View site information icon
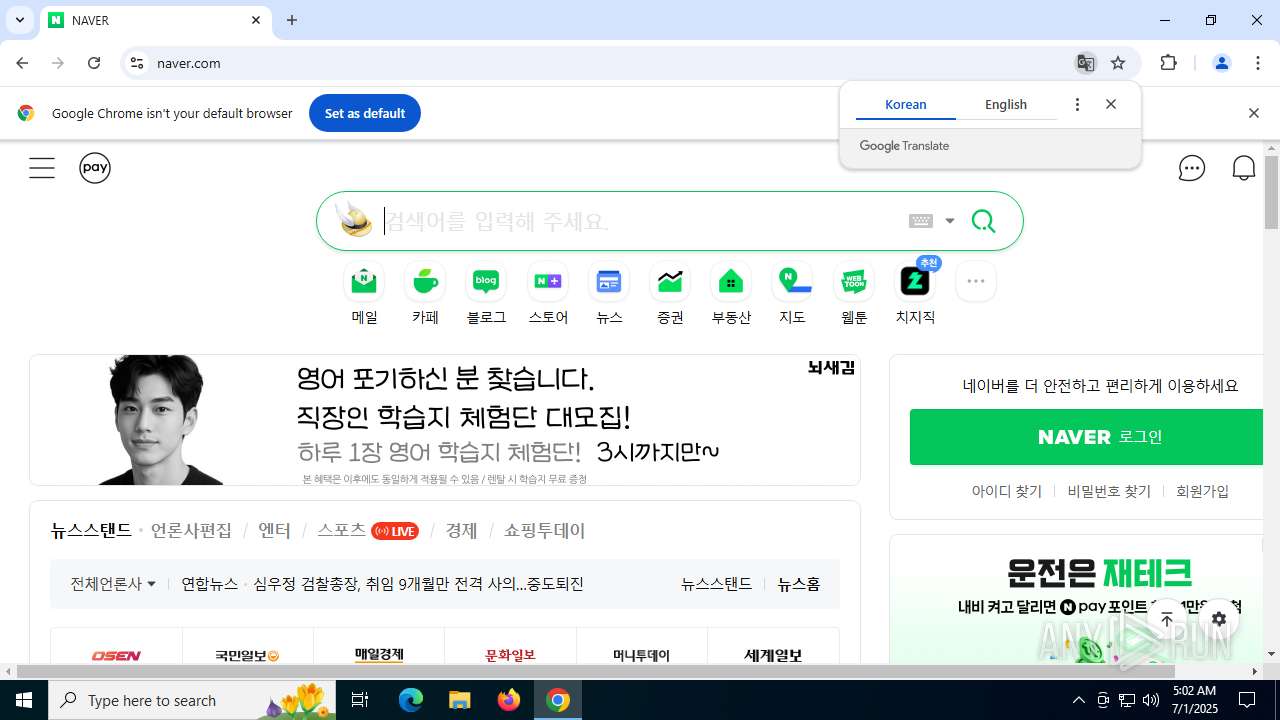This screenshot has height=720, width=1280. (x=137, y=63)
